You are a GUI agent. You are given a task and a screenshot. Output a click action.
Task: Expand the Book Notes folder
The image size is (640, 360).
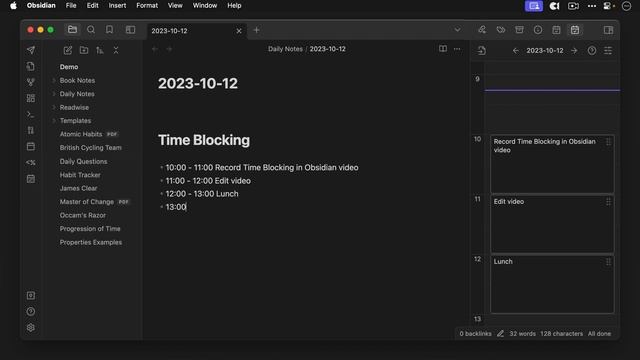[54, 80]
